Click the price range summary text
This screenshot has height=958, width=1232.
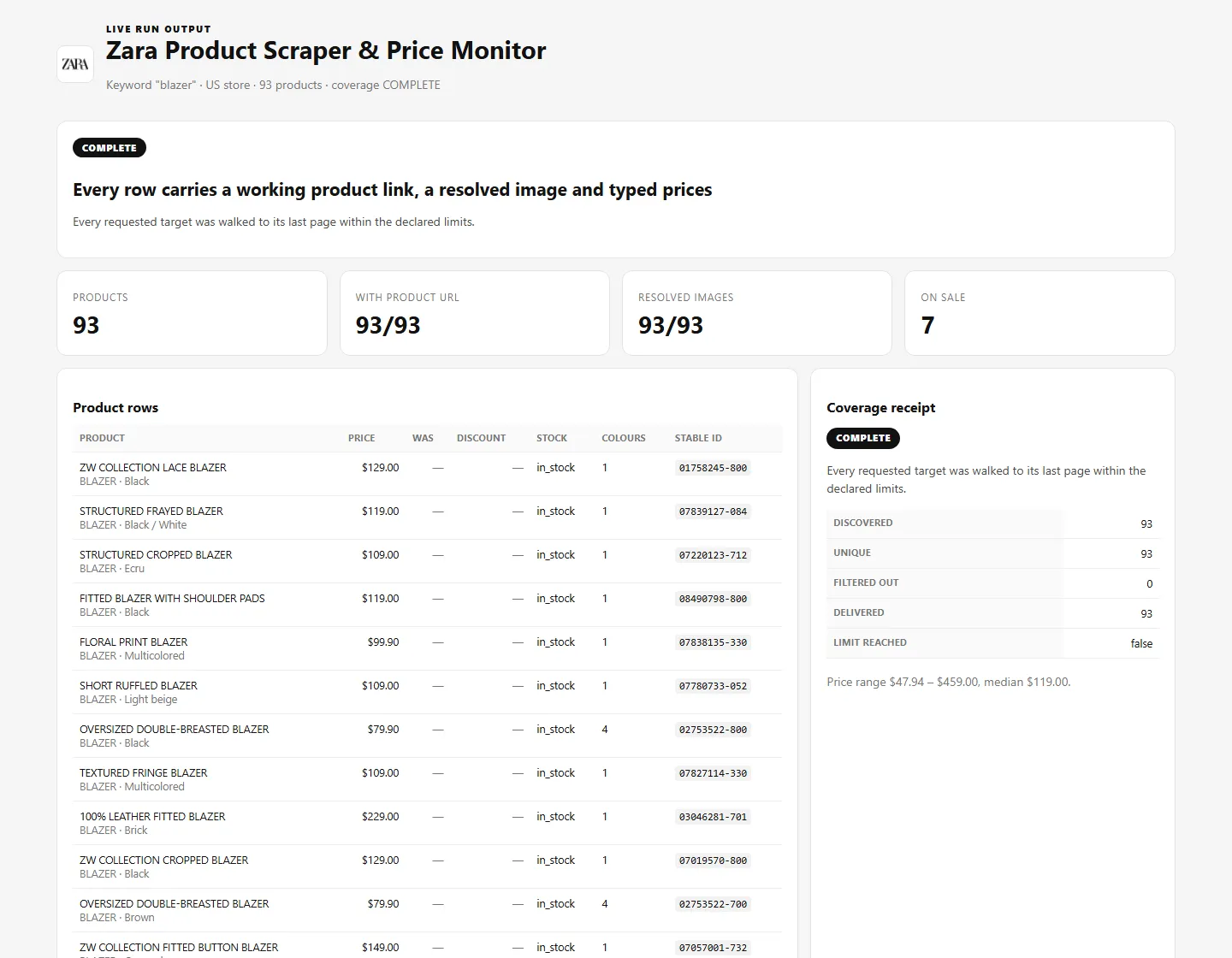click(949, 683)
